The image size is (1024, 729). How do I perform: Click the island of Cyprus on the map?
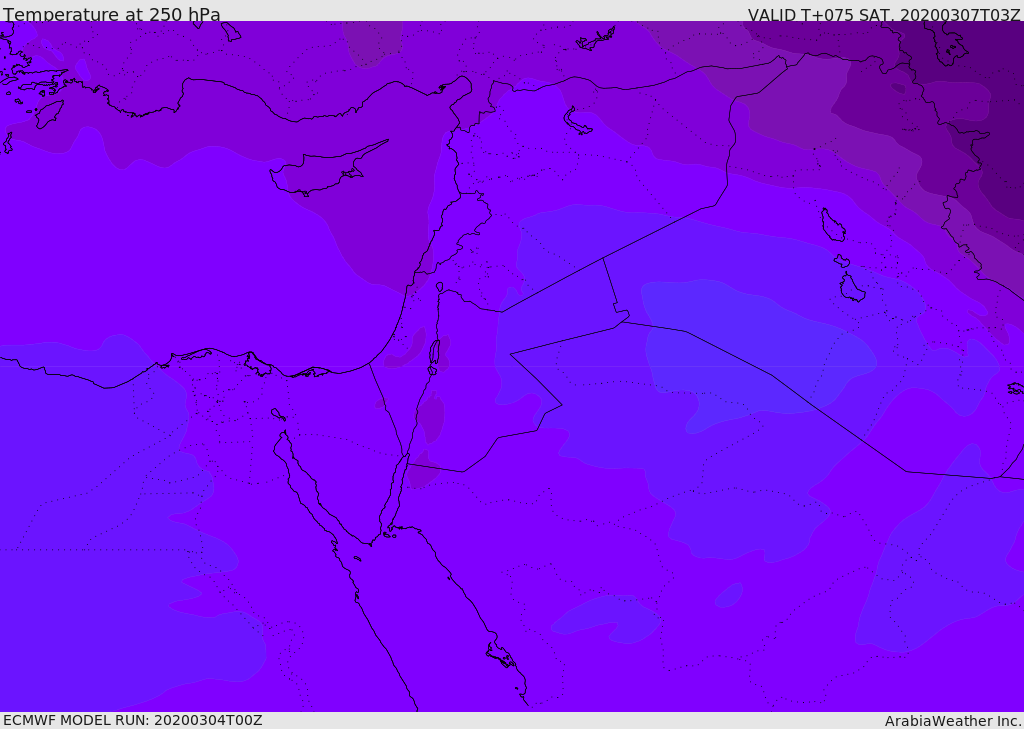click(327, 170)
